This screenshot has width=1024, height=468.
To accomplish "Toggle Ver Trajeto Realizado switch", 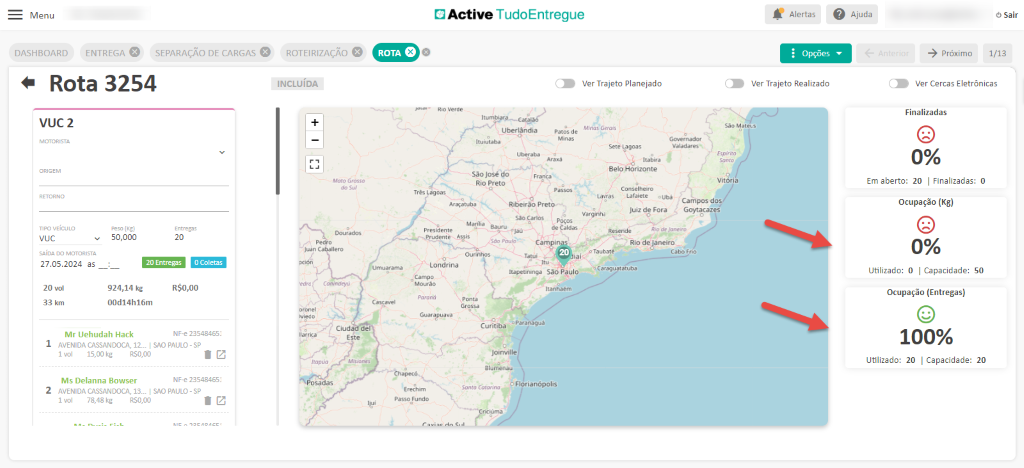I will point(735,84).
